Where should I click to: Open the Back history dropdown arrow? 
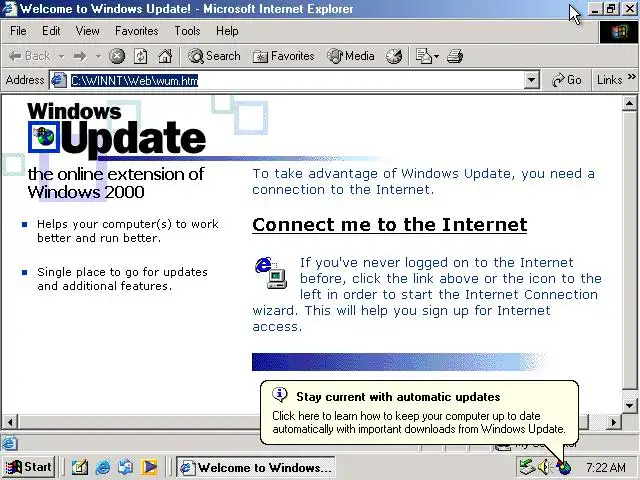point(61,56)
